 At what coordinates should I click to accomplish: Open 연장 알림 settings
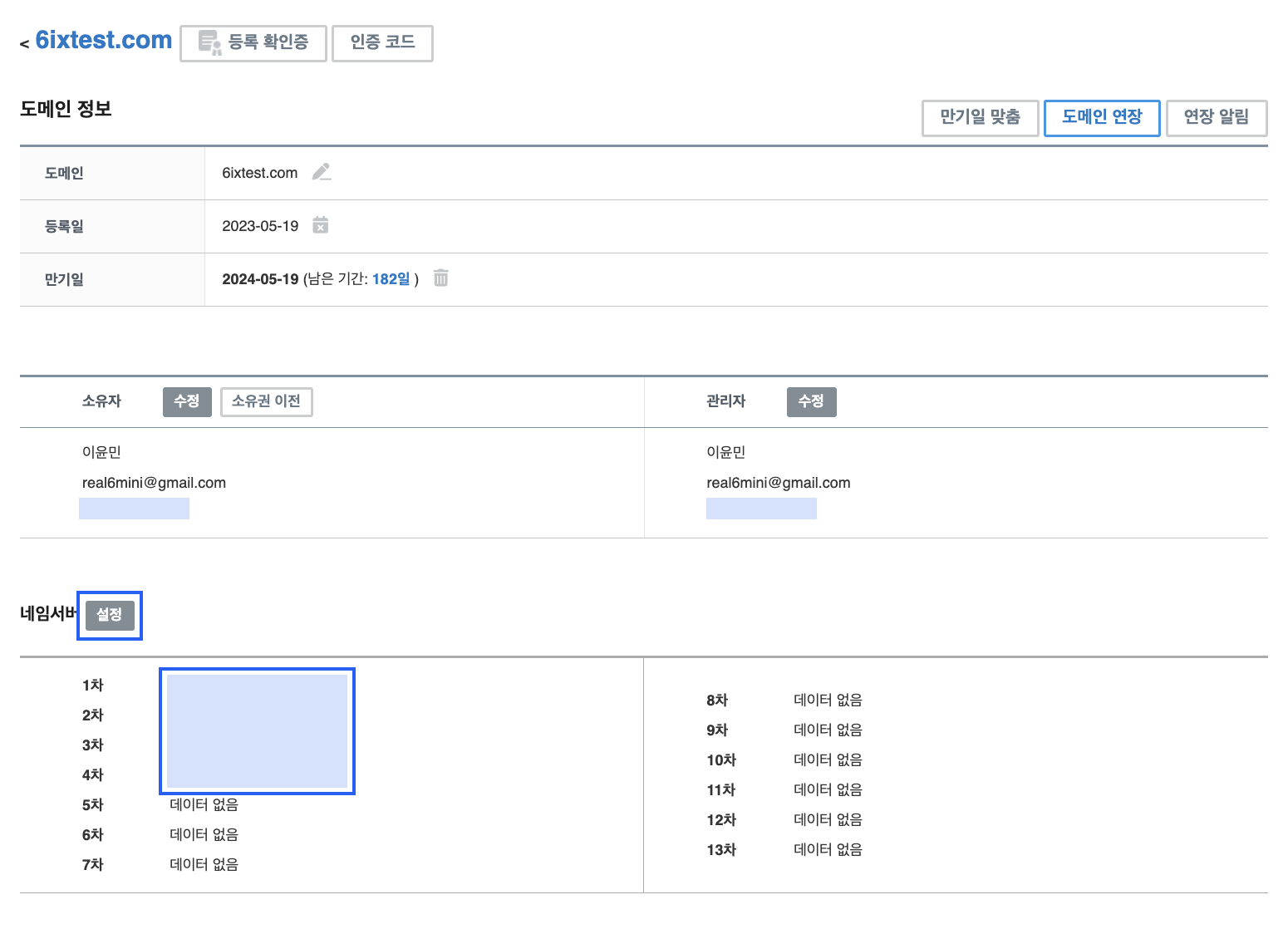[x=1217, y=117]
